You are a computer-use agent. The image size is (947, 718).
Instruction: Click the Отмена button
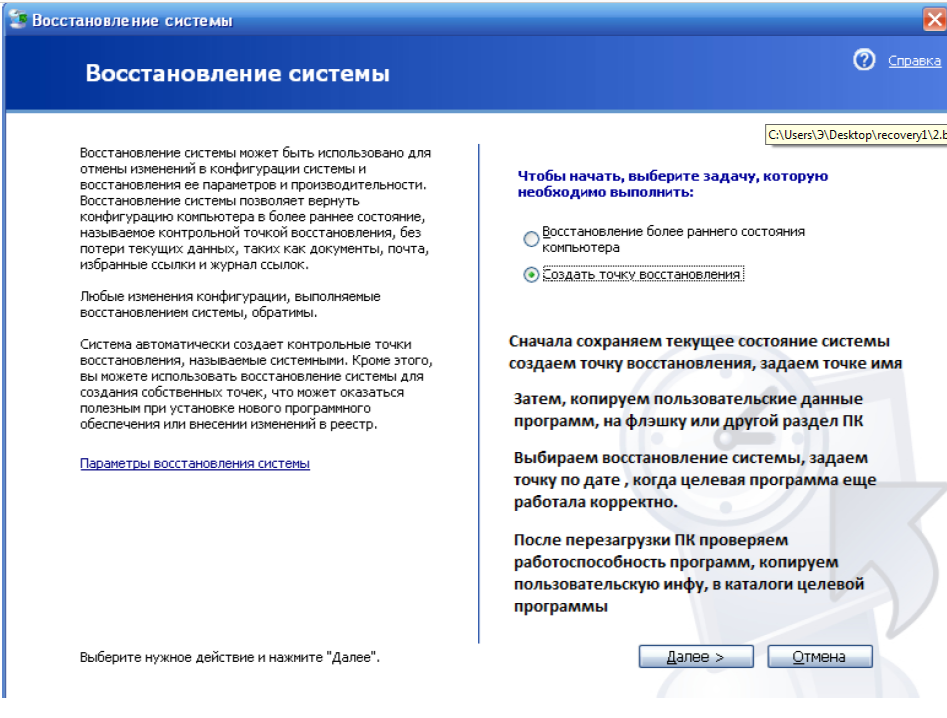820,656
